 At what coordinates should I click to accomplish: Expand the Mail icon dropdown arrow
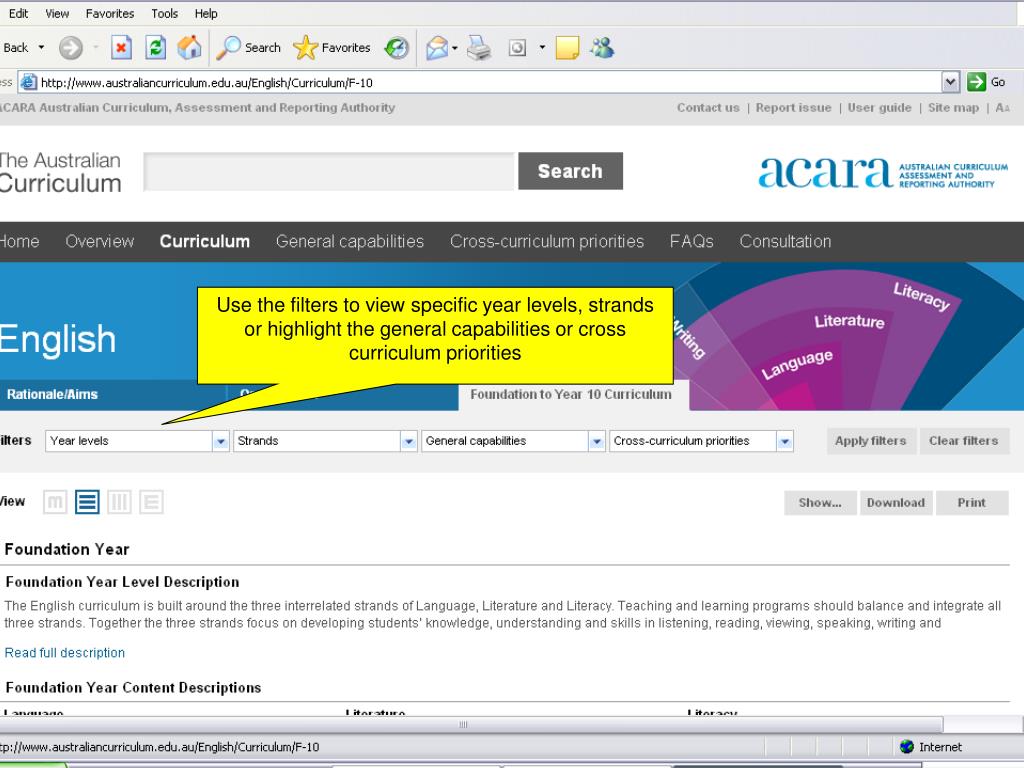[x=455, y=48]
